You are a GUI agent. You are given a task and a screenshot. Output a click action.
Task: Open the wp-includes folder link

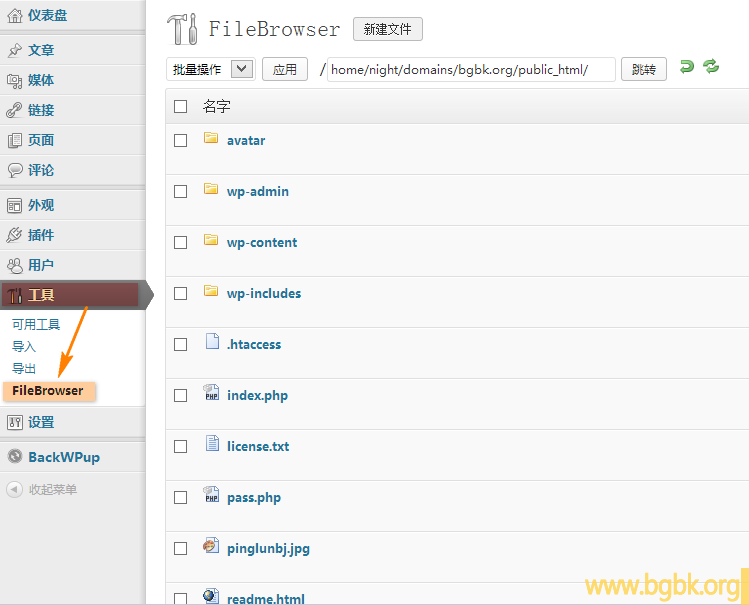(264, 294)
